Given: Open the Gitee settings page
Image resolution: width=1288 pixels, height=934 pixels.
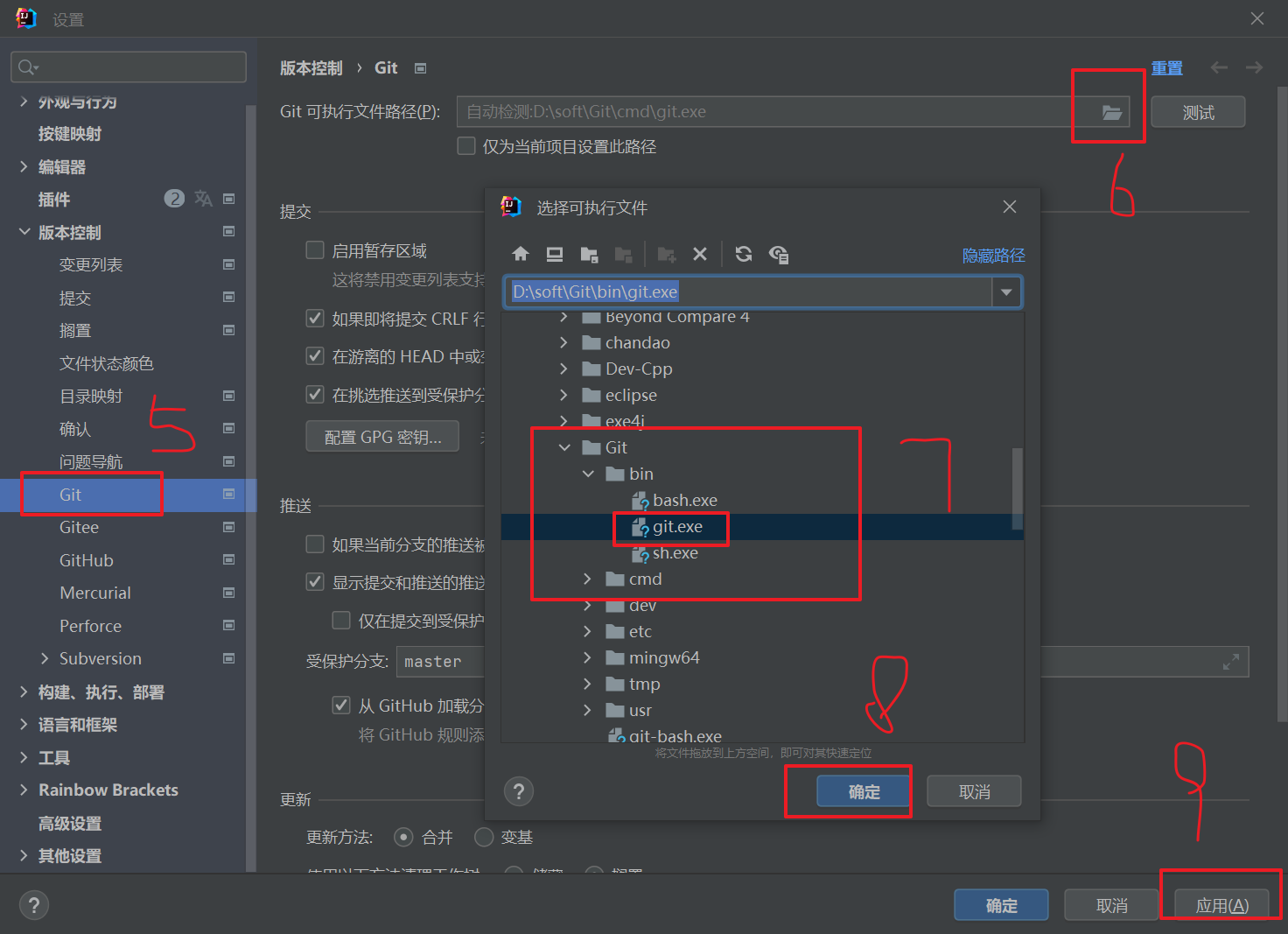Looking at the screenshot, I should pyautogui.click(x=79, y=527).
